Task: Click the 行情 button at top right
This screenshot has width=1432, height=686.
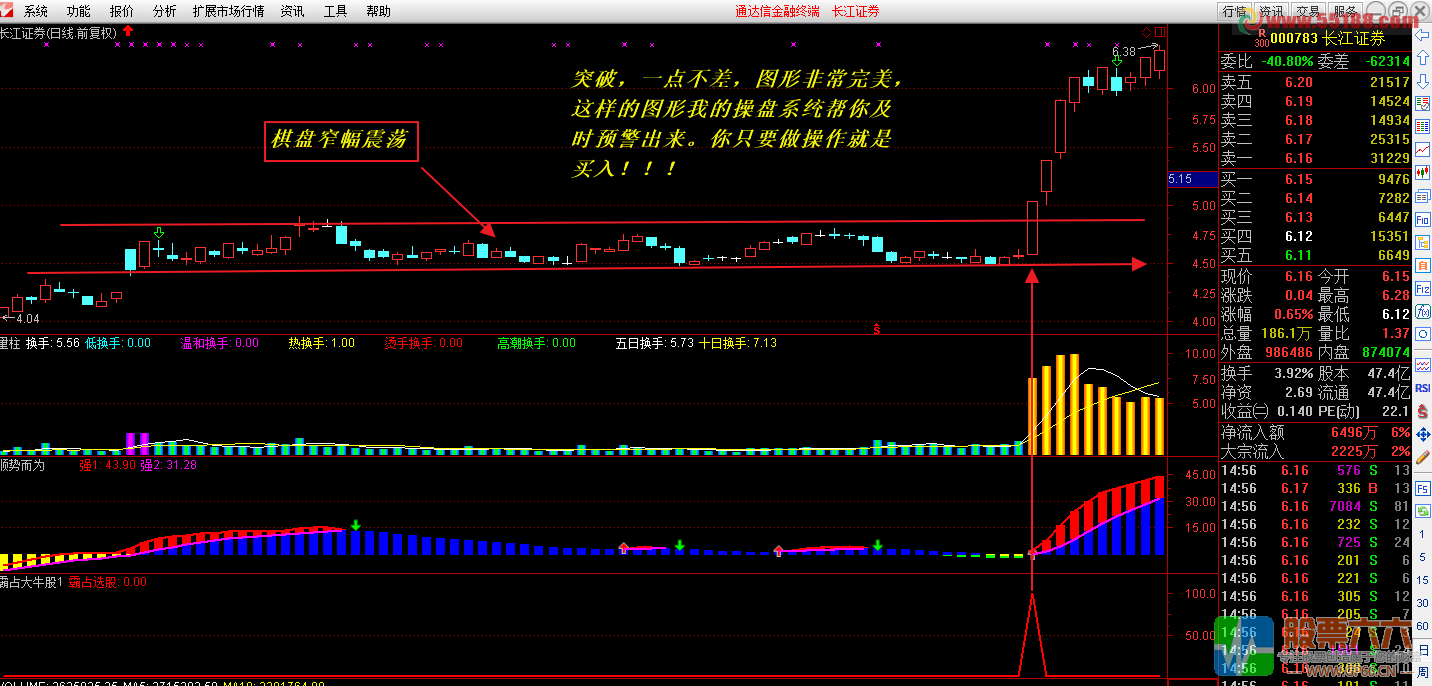Action: [x=1235, y=11]
